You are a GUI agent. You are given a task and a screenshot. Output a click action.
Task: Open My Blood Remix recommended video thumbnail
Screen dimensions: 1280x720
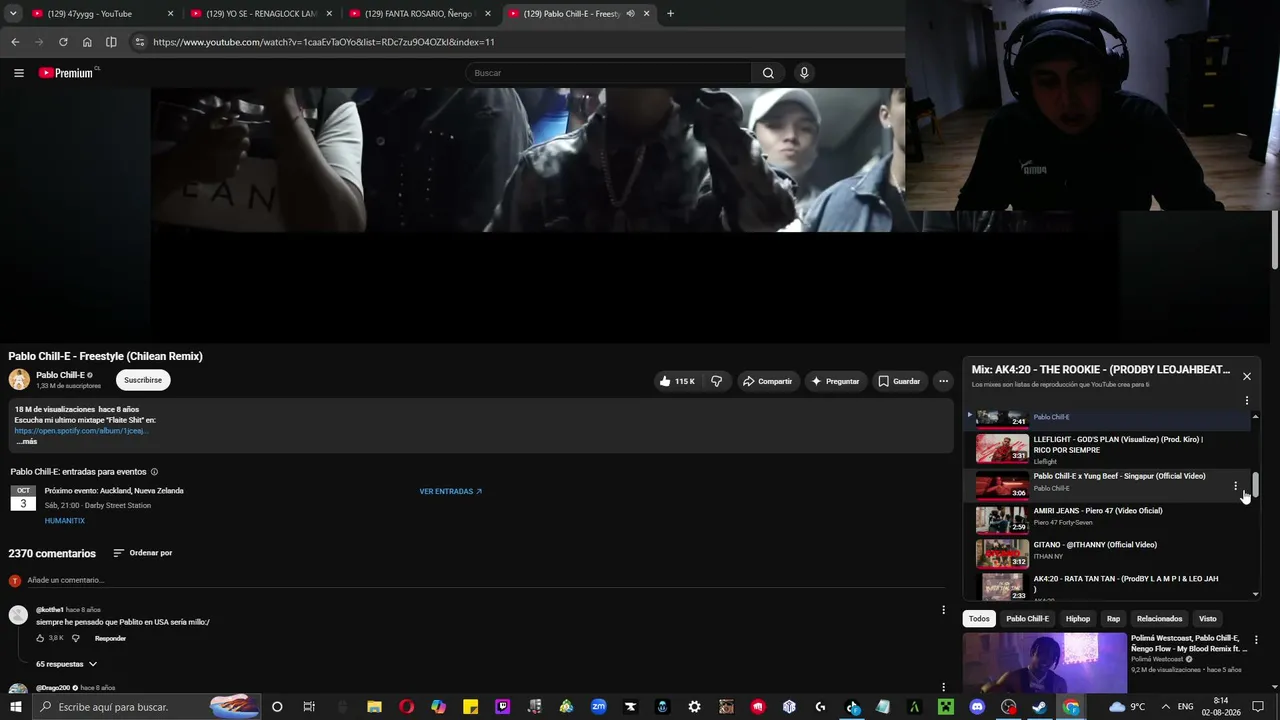(1045, 662)
